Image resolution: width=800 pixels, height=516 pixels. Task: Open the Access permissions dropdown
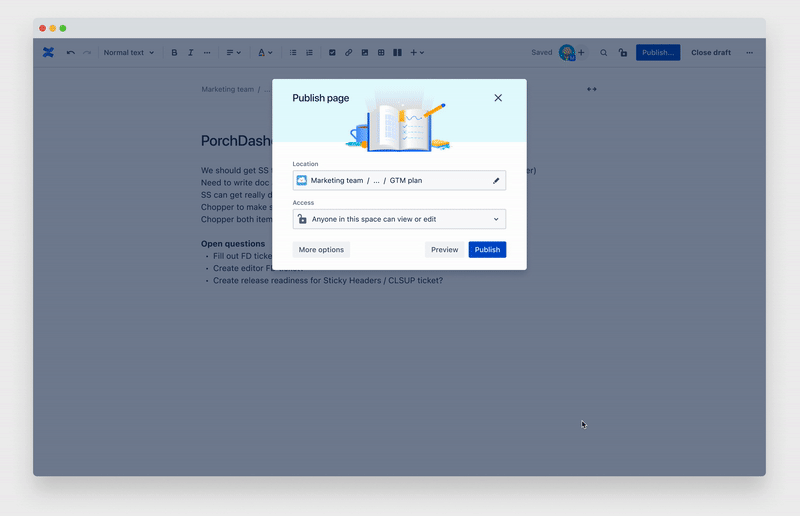(x=399, y=219)
